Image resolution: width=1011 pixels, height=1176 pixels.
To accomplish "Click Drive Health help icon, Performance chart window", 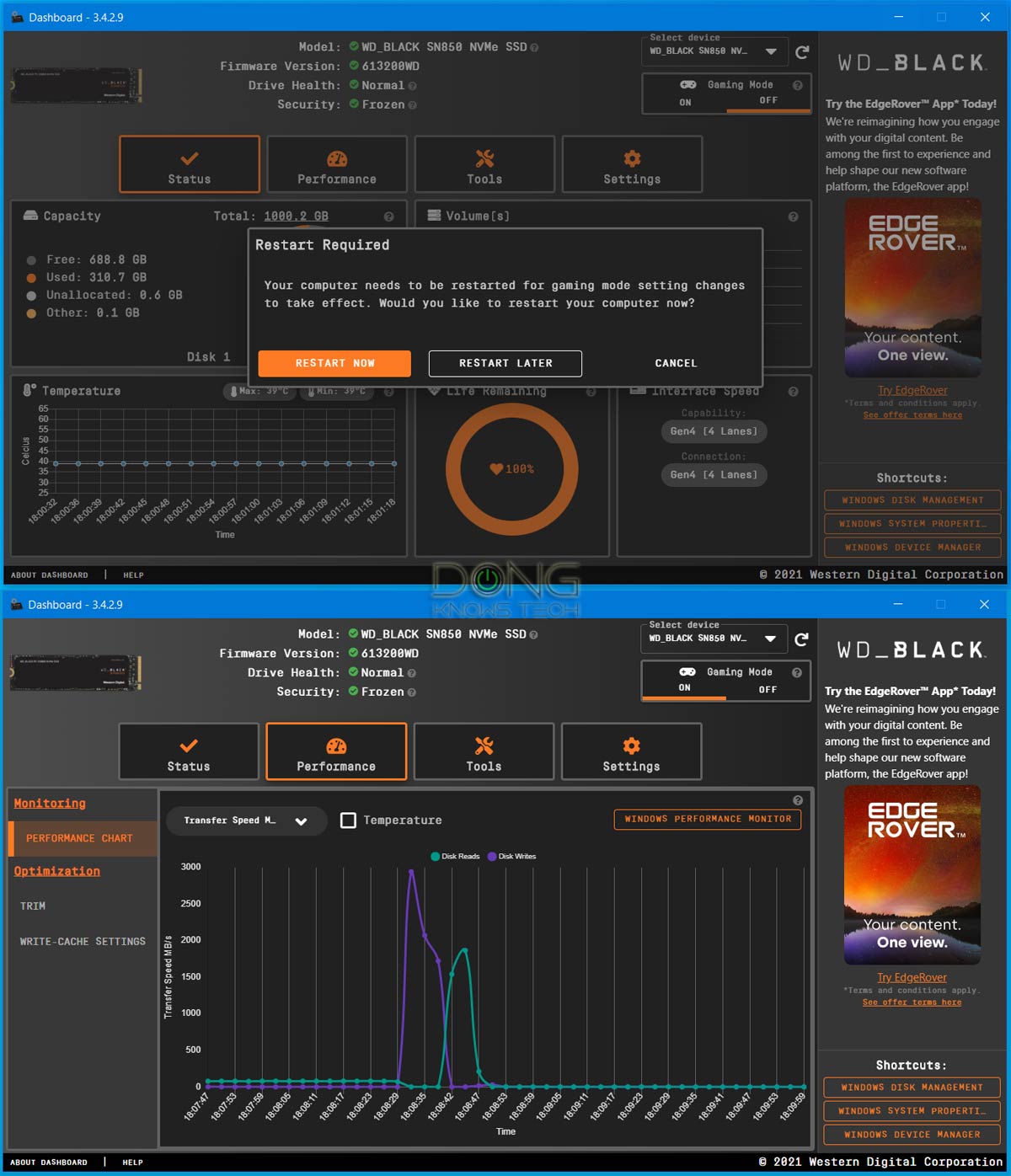I will click(x=411, y=673).
